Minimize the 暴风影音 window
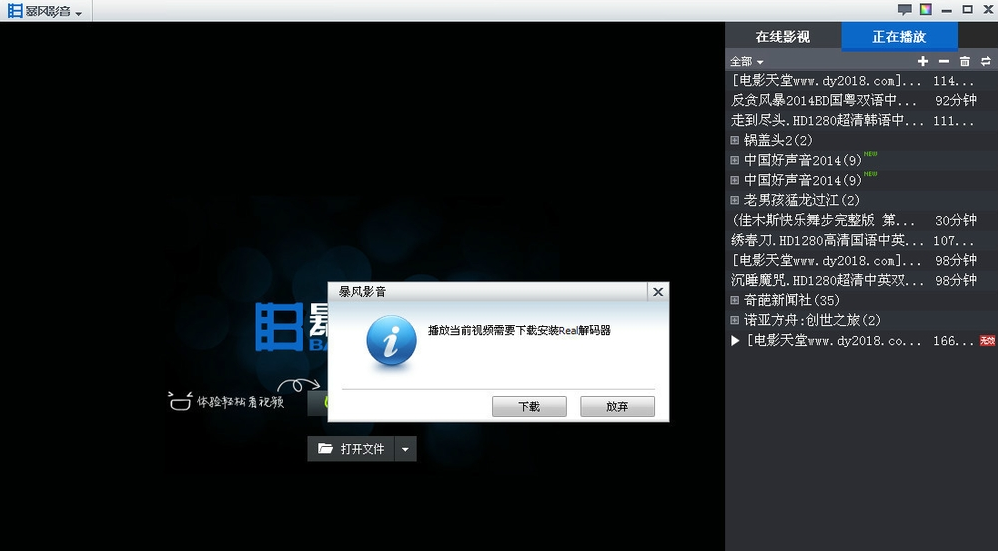The image size is (998, 551). coord(947,10)
